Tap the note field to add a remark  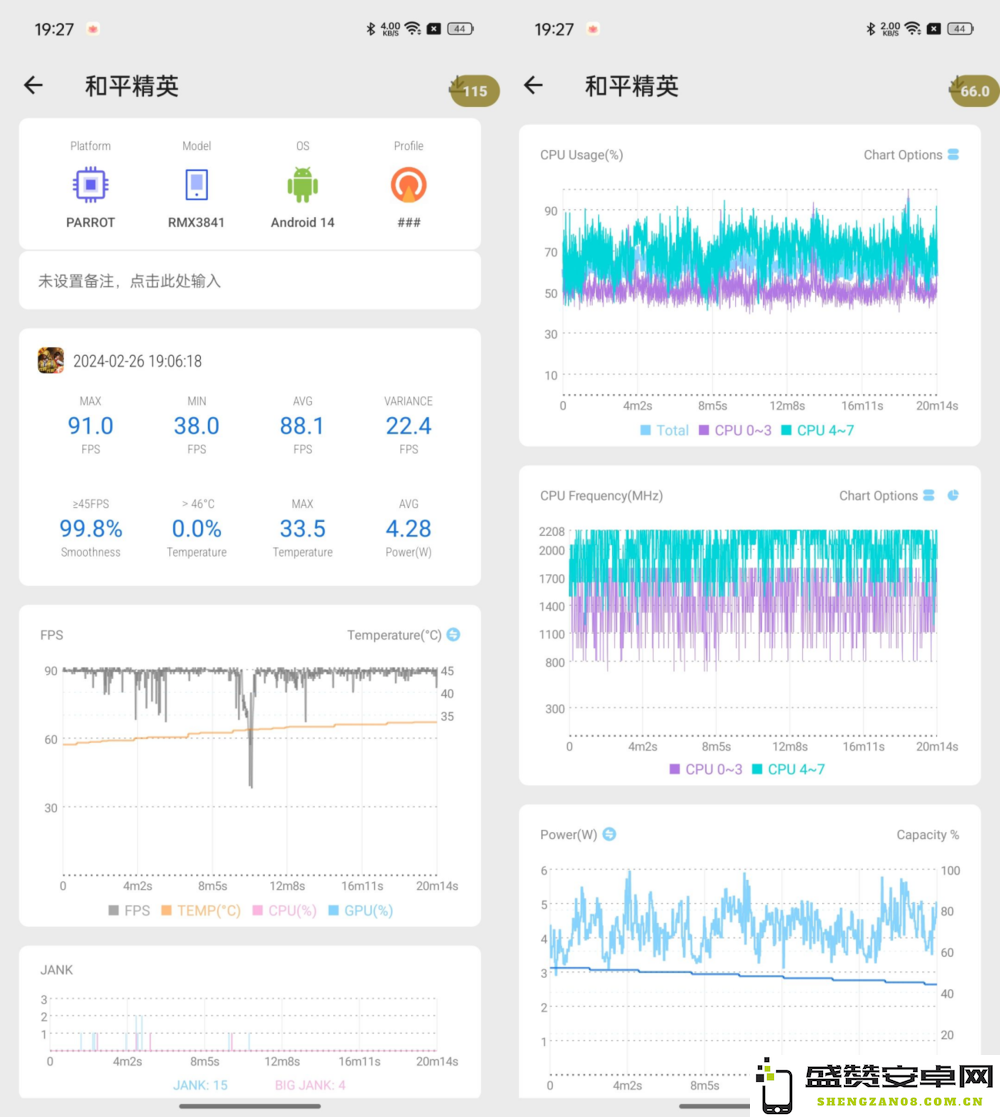(250, 281)
